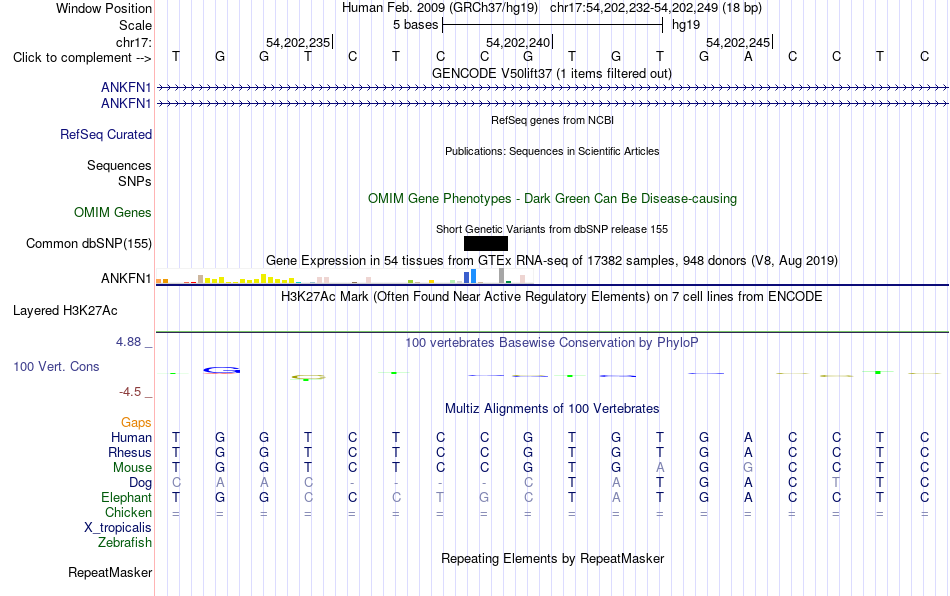Click the black dbSNP variant block

(485, 243)
